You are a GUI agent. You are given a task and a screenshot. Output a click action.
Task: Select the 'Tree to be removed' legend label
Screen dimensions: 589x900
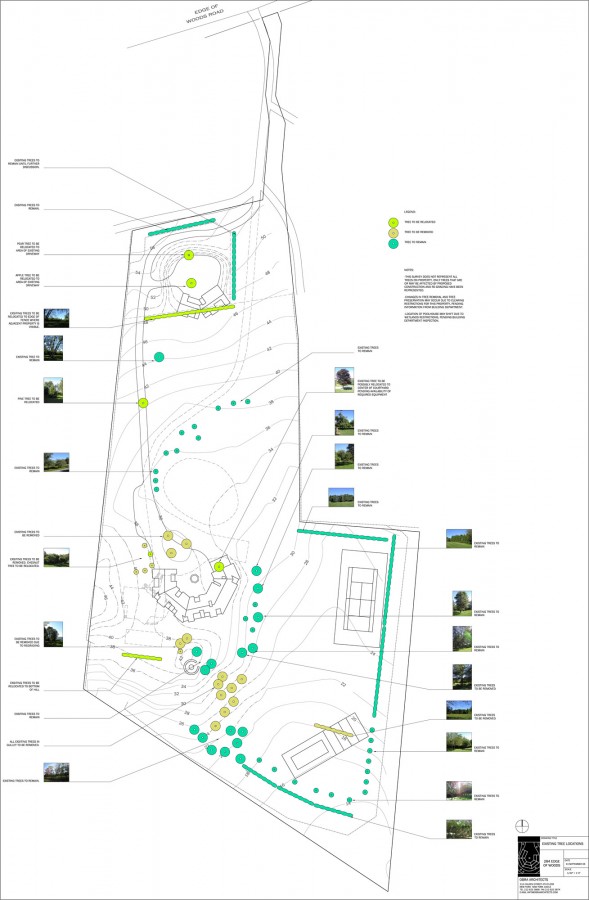(x=418, y=232)
